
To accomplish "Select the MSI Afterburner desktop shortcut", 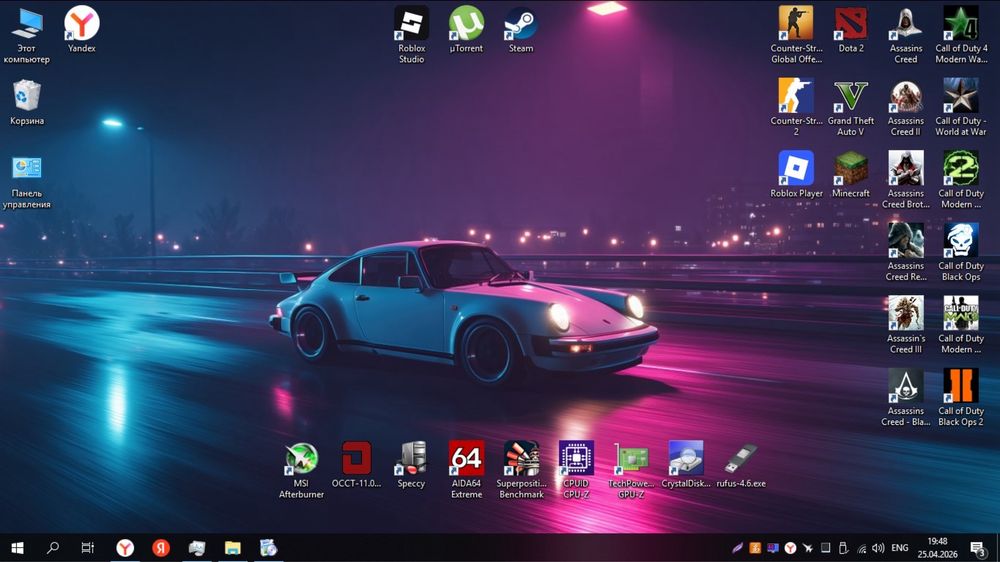I will click(301, 470).
